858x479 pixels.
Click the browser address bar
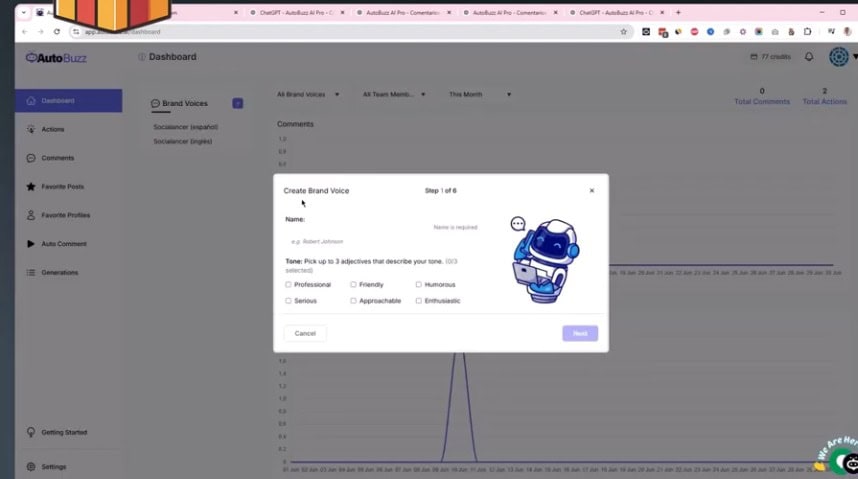pos(350,32)
